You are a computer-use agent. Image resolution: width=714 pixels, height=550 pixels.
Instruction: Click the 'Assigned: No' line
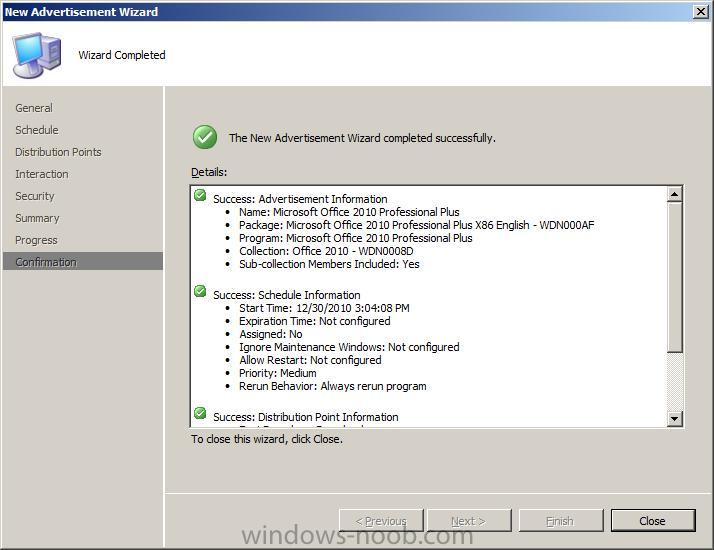[270, 334]
